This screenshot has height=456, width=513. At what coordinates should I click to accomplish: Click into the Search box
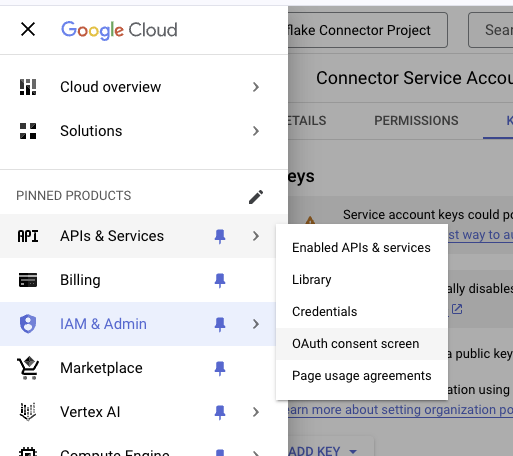tap(491, 30)
